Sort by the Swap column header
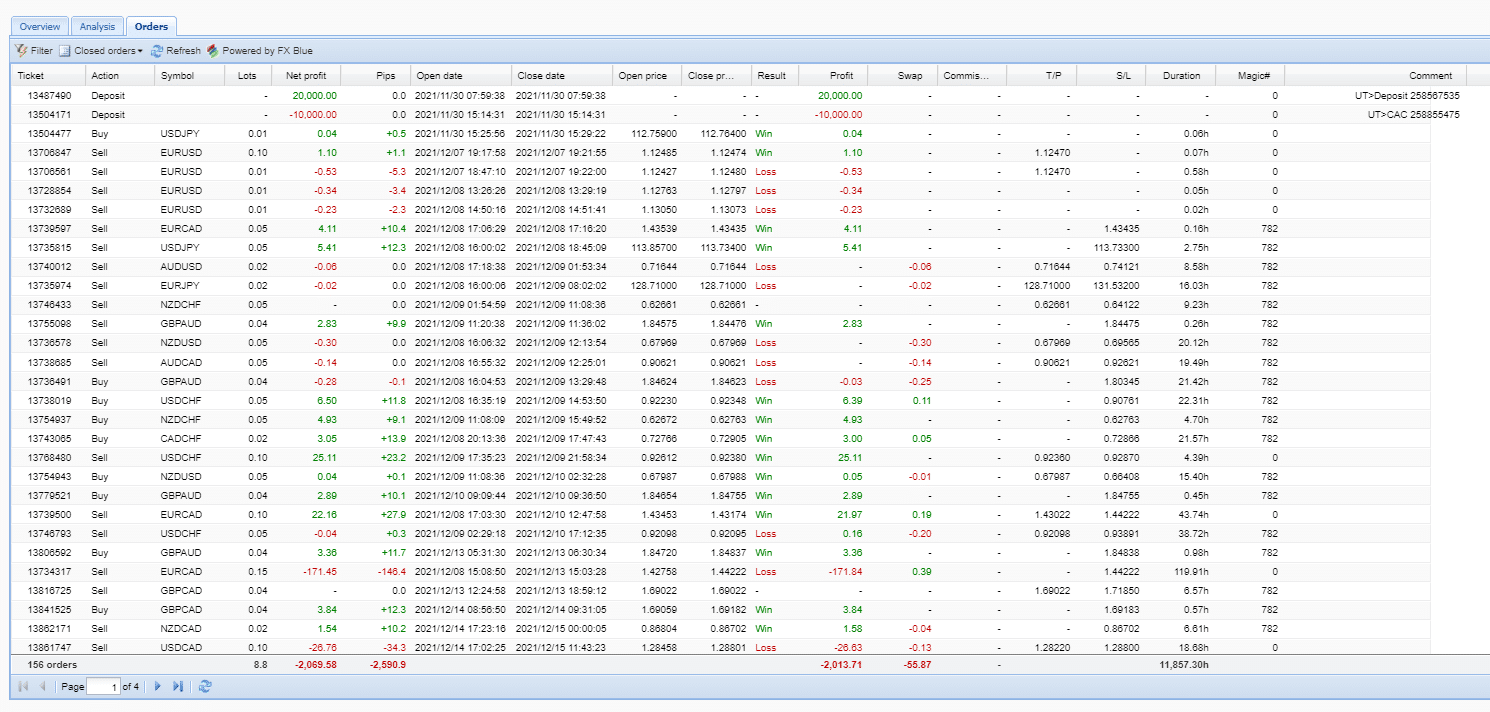This screenshot has width=1490, height=712. tap(902, 76)
